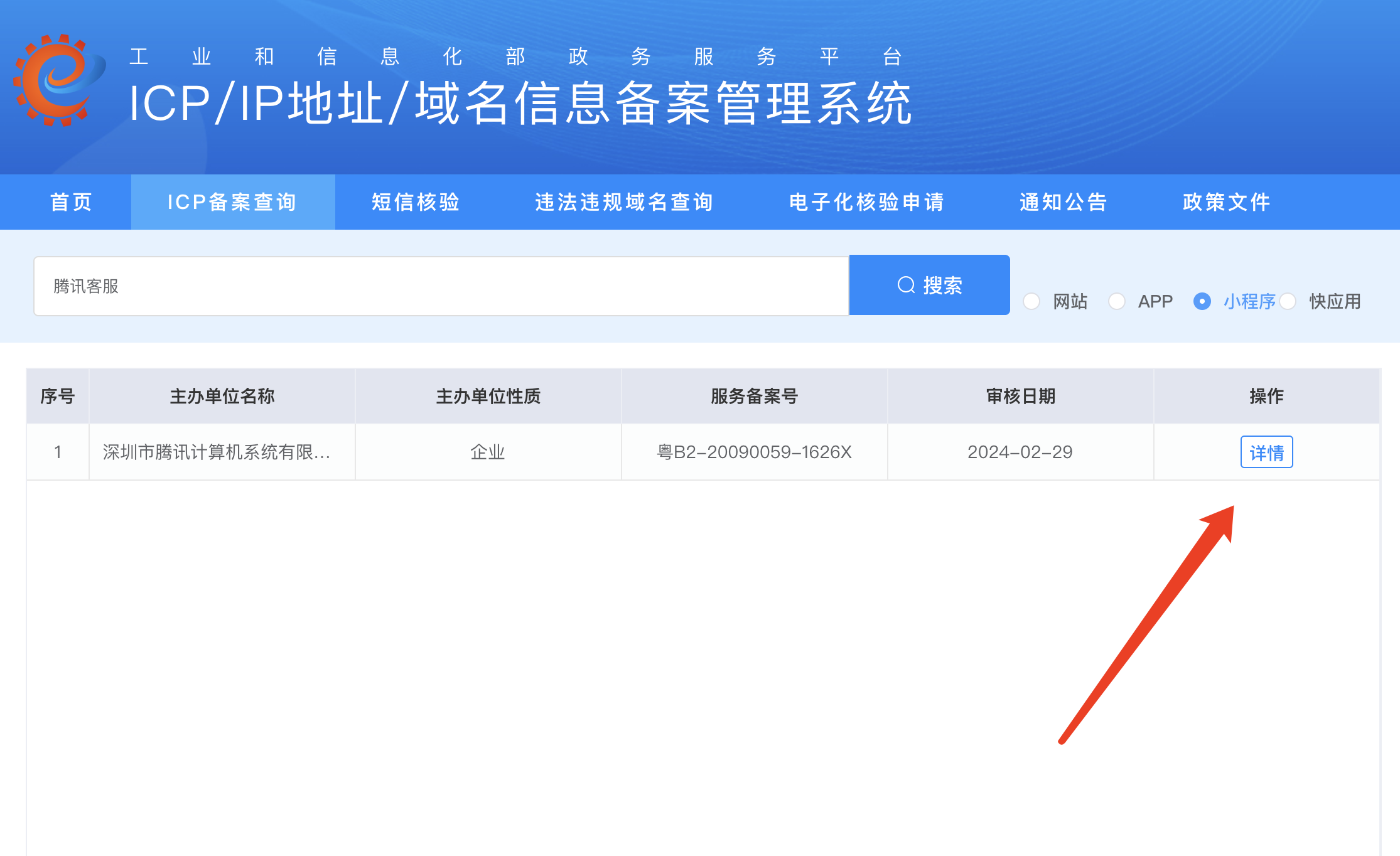Click the 企业 unit type cell
Image resolution: width=1400 pixels, height=856 pixels.
(488, 452)
